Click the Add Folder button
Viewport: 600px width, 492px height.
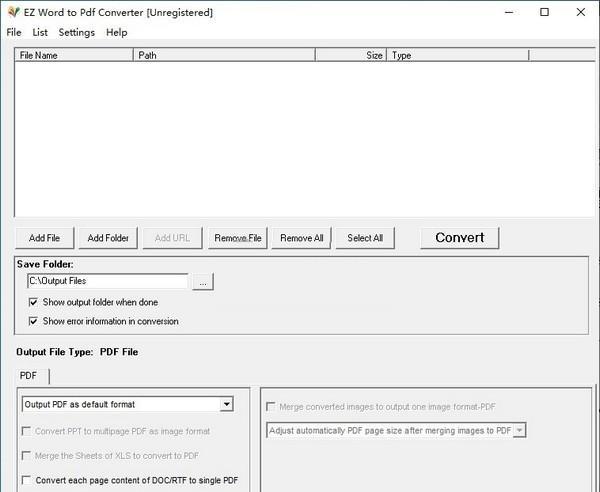[x=108, y=238]
